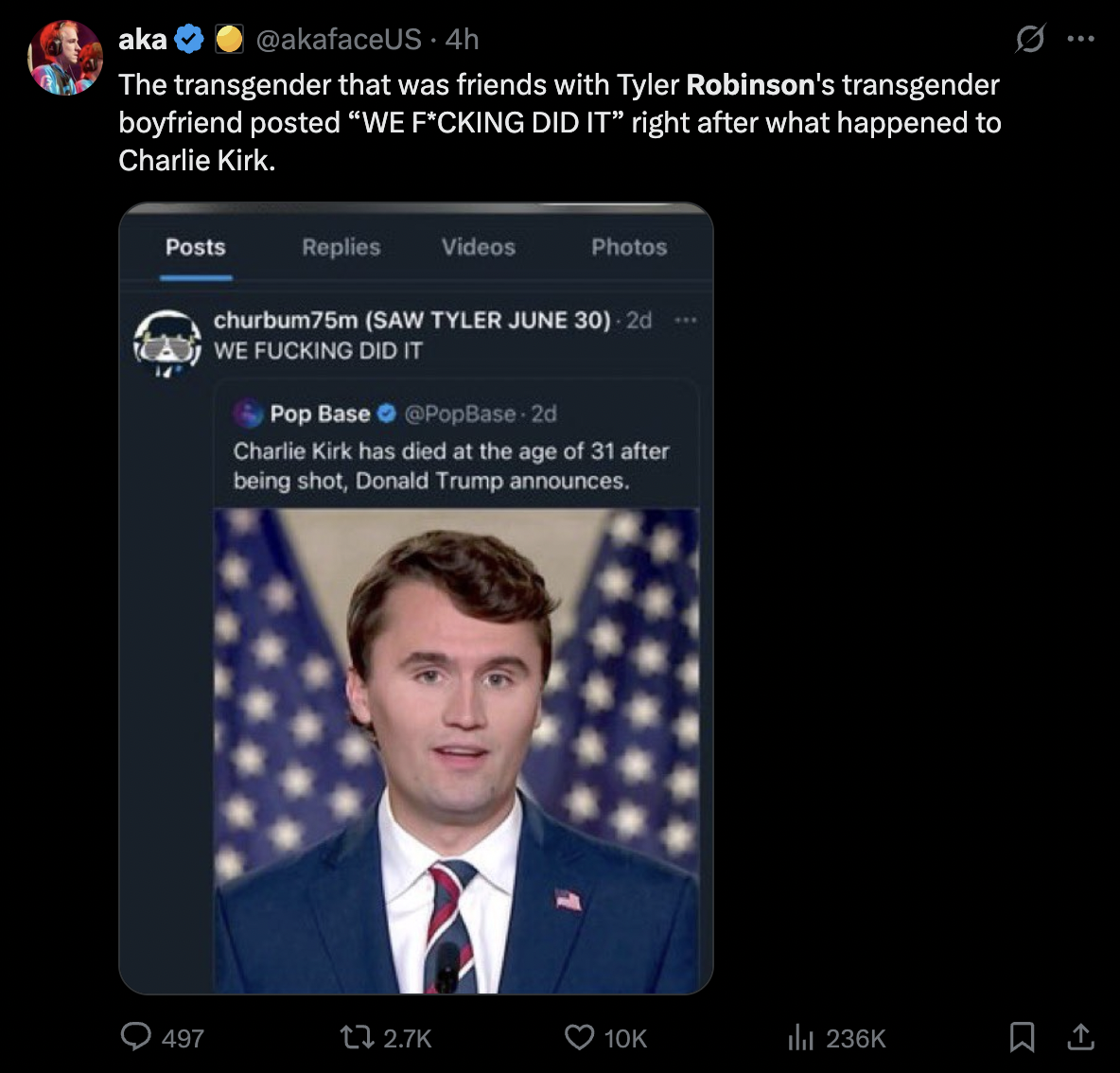This screenshot has height=1073, width=1120.
Task: Open the @akafaceUS handle link
Action: (339, 39)
